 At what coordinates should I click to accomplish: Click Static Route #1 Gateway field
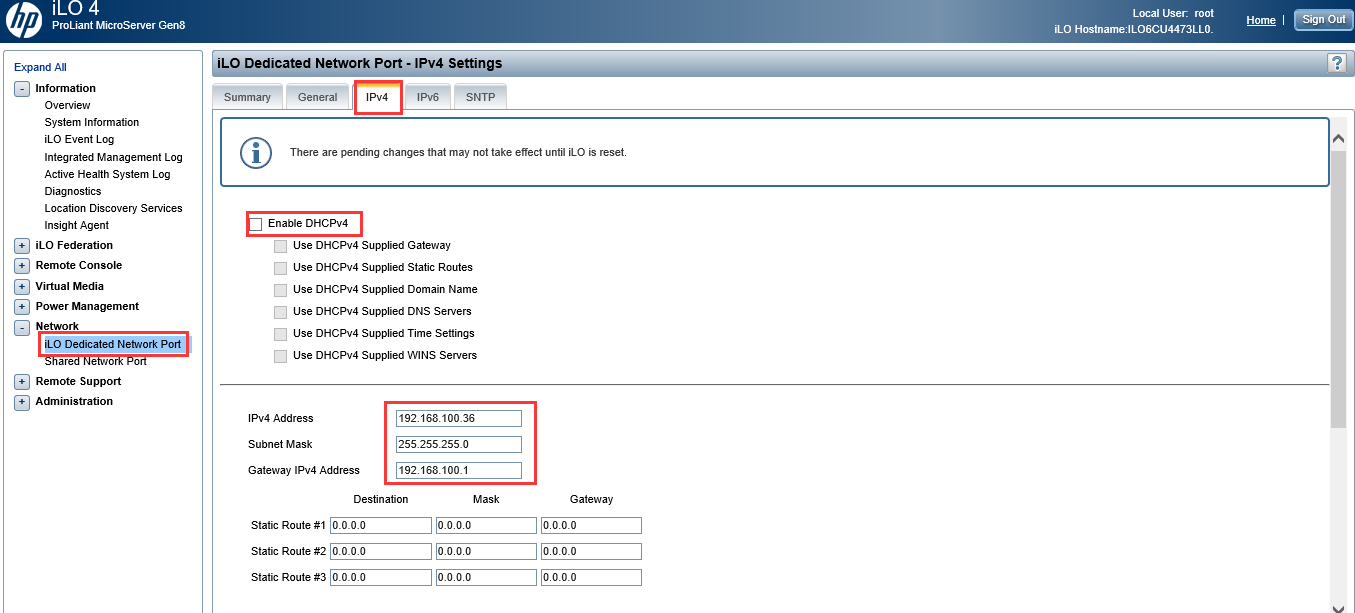(x=591, y=525)
